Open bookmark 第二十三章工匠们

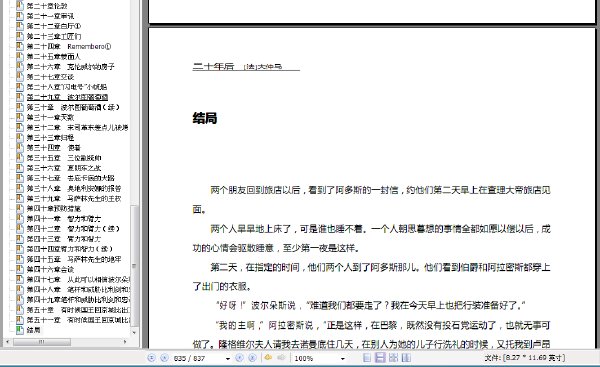click(54, 36)
